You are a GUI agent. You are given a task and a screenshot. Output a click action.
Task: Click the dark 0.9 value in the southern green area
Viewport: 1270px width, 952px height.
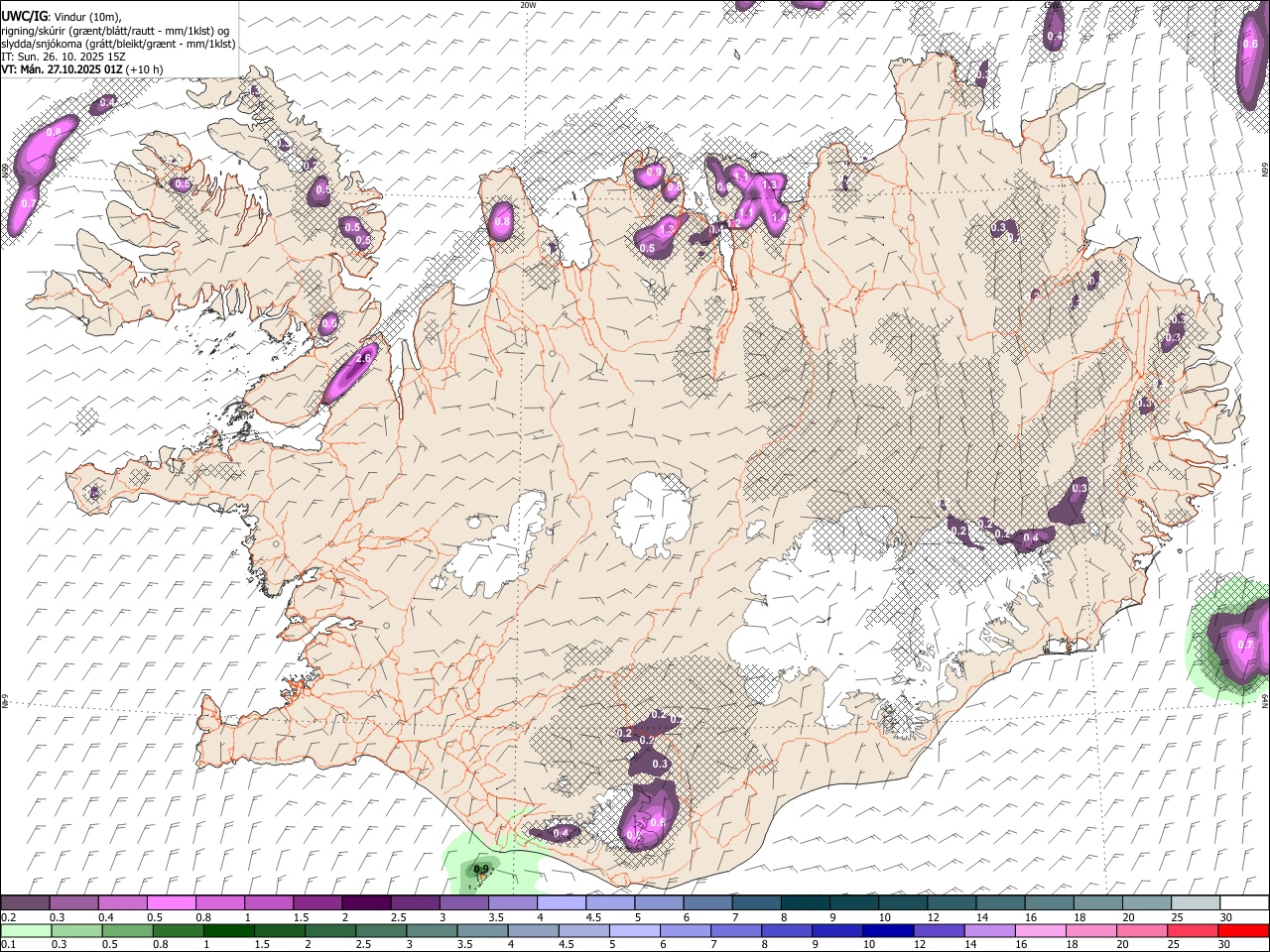(x=481, y=869)
